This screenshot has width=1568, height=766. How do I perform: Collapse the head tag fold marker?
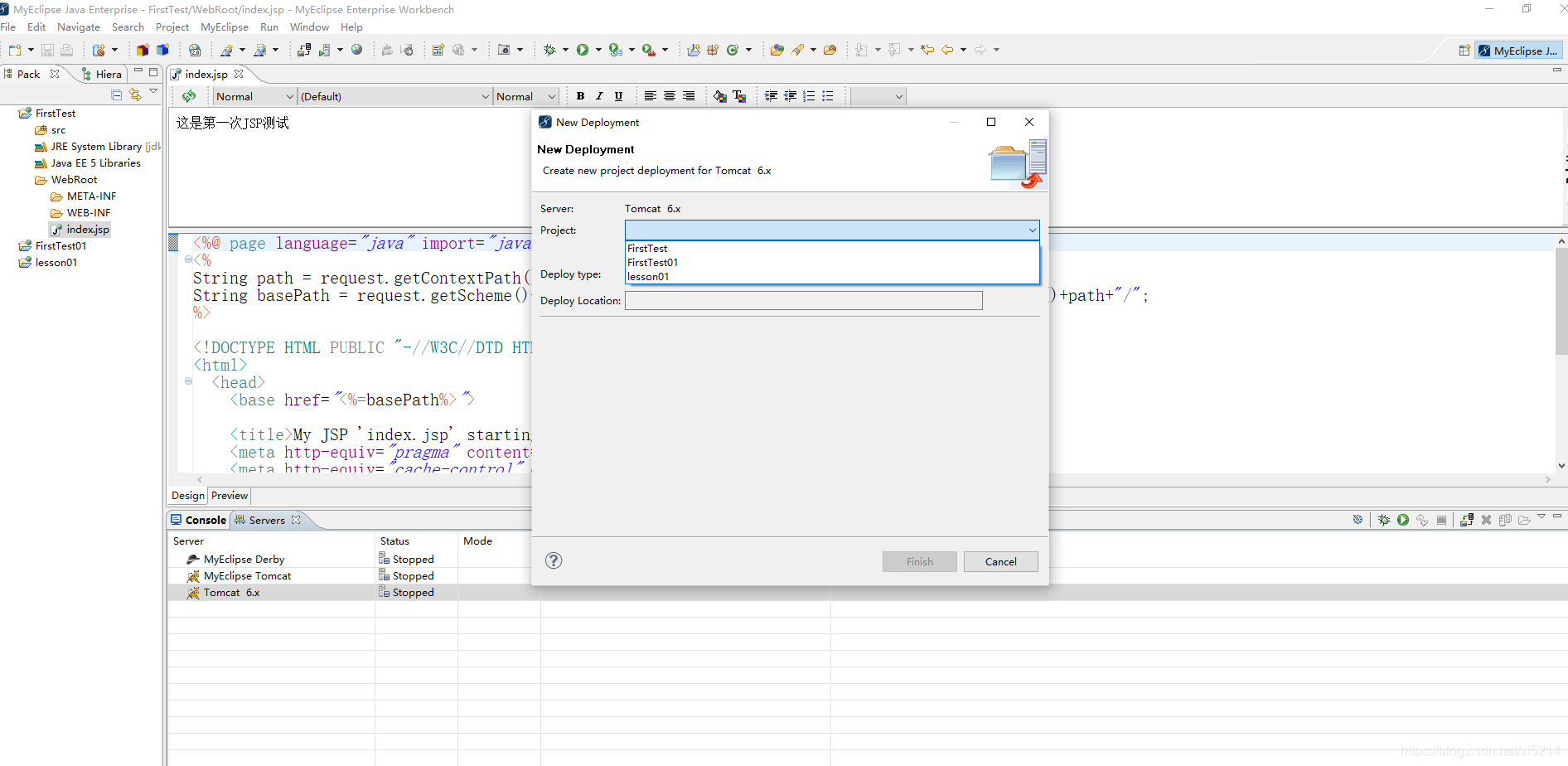tap(189, 381)
